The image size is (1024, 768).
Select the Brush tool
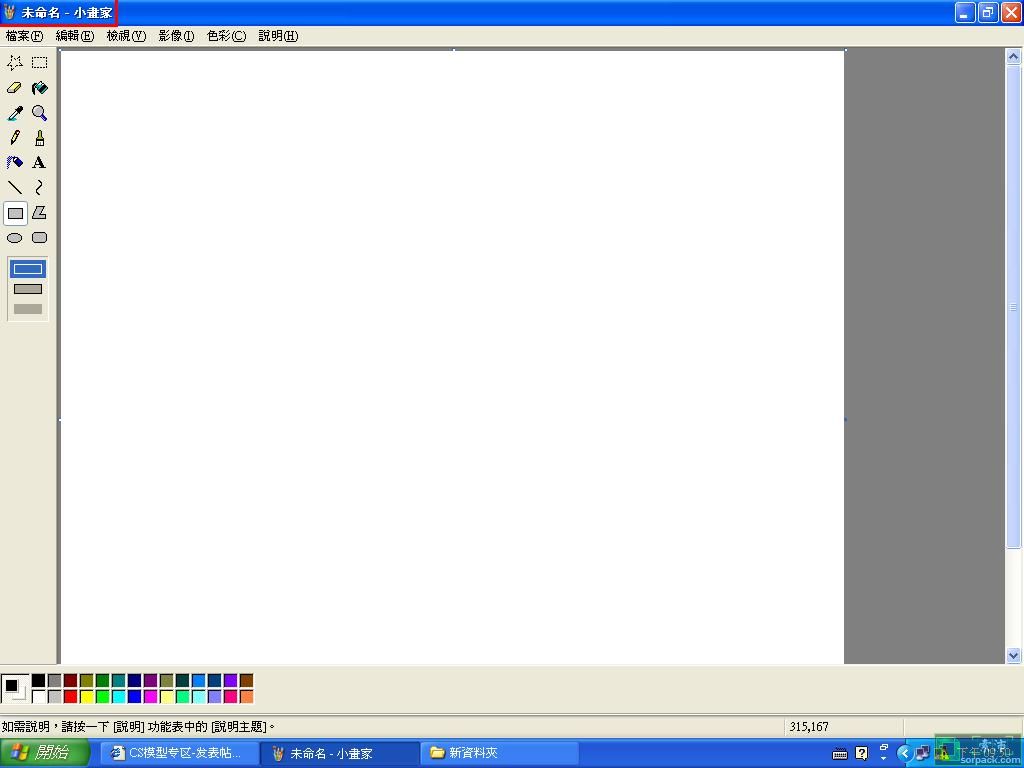pyautogui.click(x=40, y=138)
